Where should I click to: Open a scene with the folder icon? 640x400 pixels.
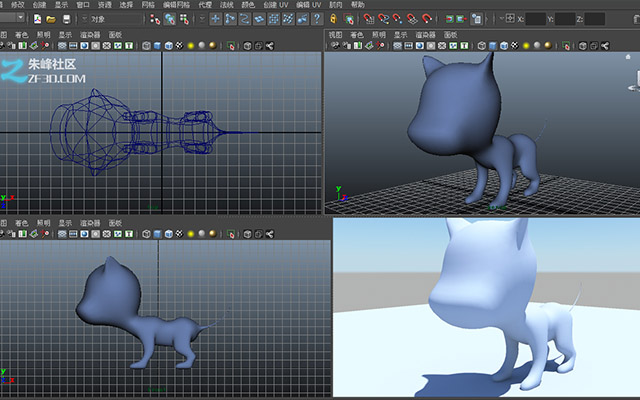point(51,19)
